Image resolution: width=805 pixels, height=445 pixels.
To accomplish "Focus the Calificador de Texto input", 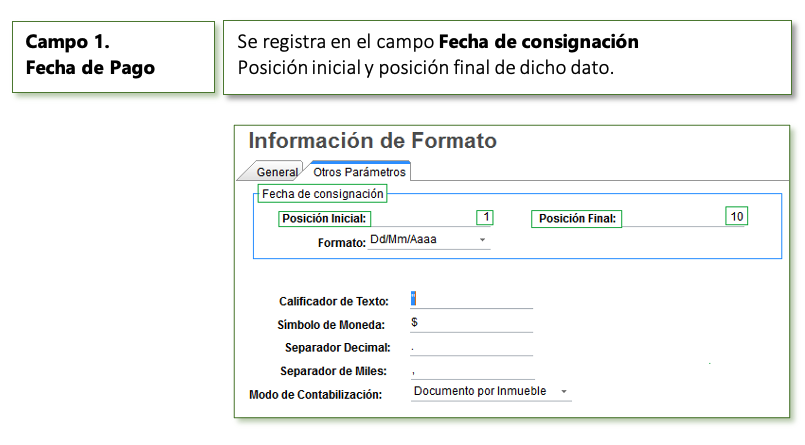I will pyautogui.click(x=471, y=300).
